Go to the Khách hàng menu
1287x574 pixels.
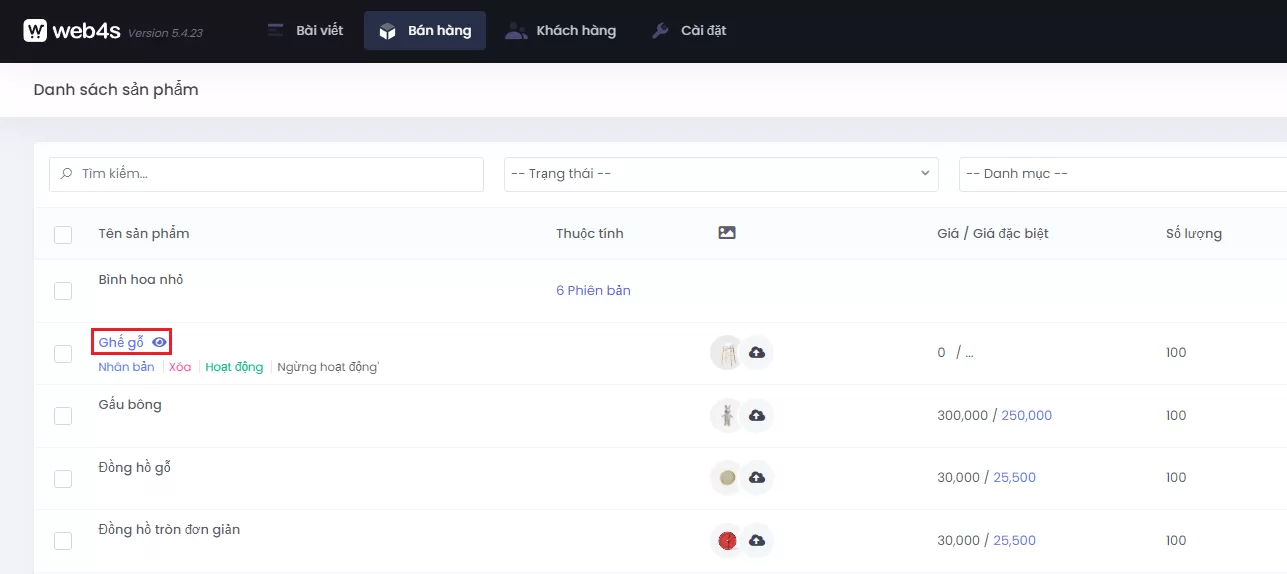click(x=561, y=31)
